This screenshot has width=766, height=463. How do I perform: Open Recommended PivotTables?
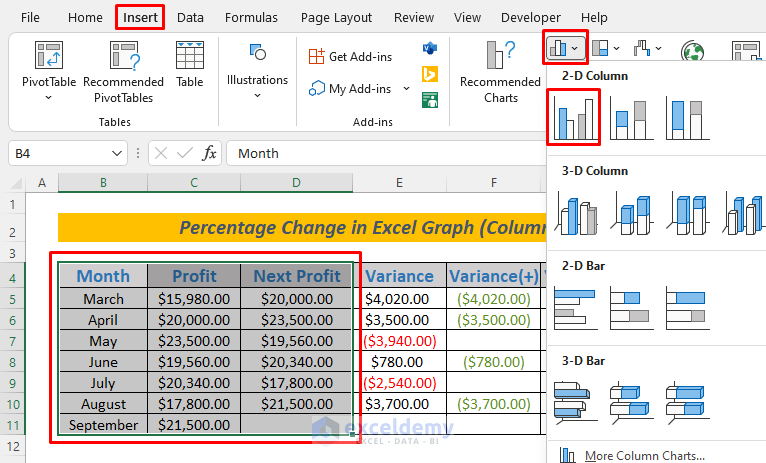[x=124, y=72]
